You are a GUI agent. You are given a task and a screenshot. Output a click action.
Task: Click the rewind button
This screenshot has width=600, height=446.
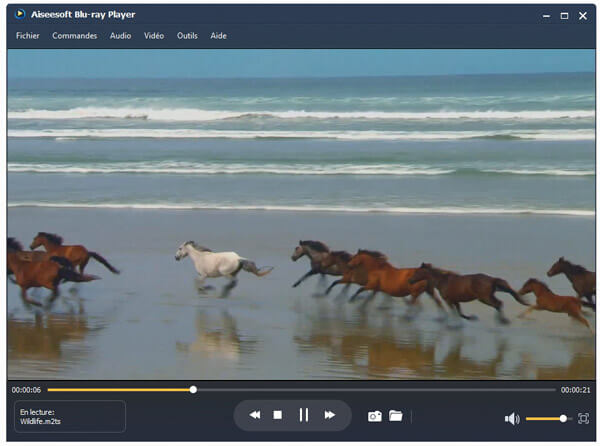[255, 415]
